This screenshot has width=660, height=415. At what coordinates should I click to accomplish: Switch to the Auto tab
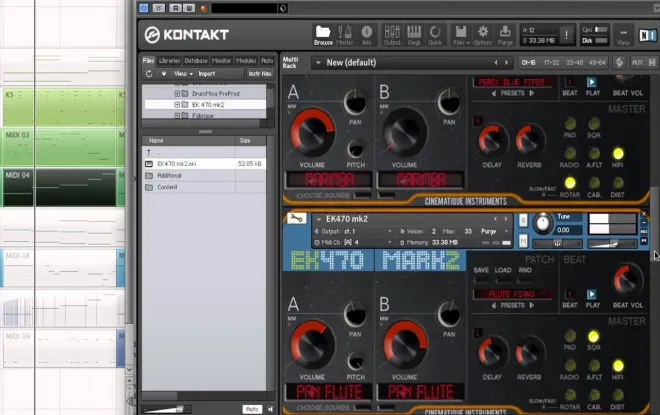coord(267,61)
